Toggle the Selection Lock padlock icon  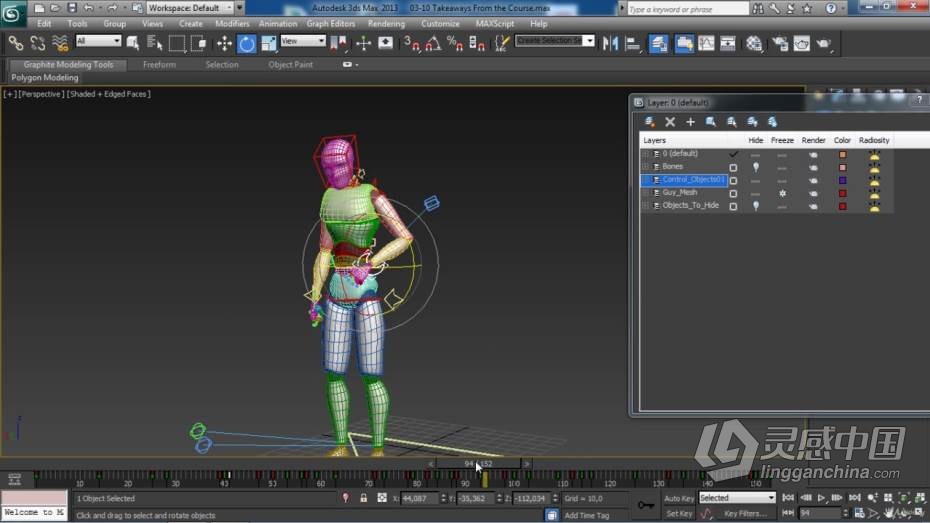point(364,498)
